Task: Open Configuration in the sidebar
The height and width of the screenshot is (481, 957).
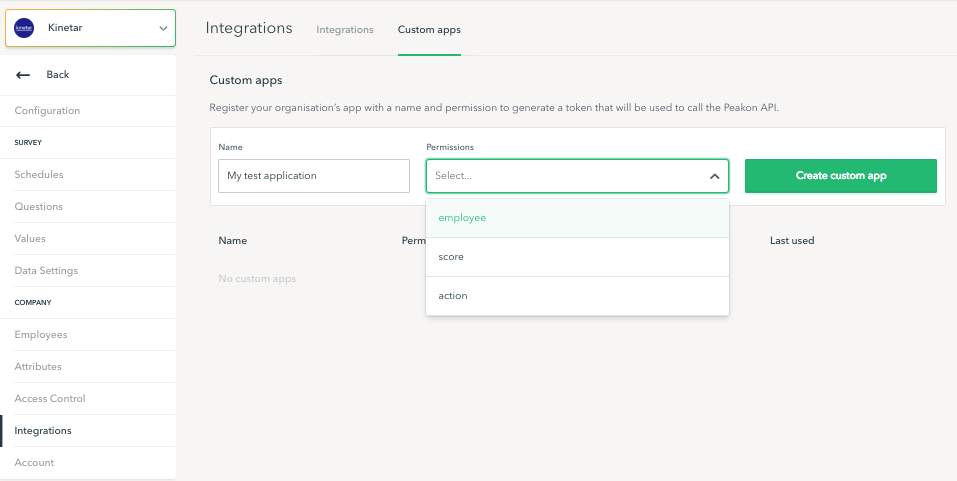Action: [47, 111]
